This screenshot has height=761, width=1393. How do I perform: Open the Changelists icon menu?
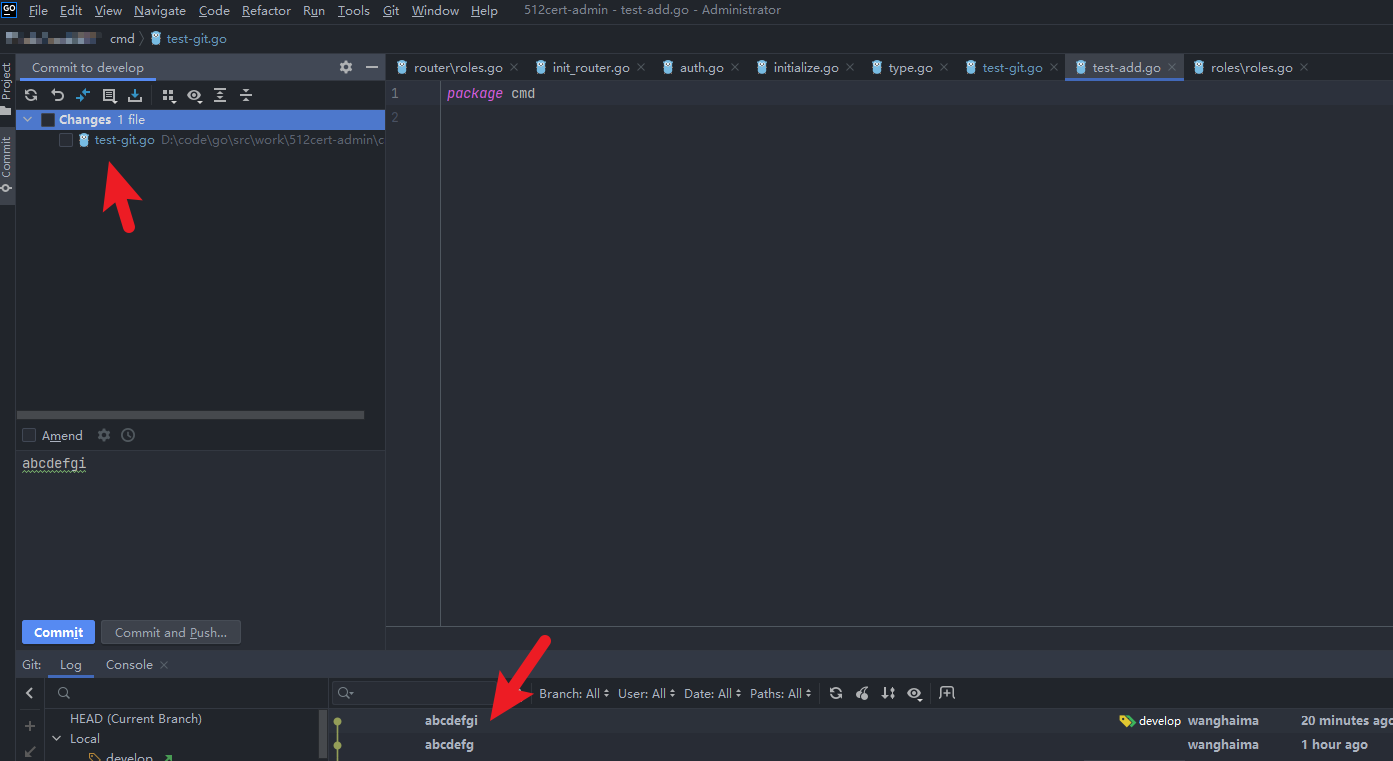point(109,95)
